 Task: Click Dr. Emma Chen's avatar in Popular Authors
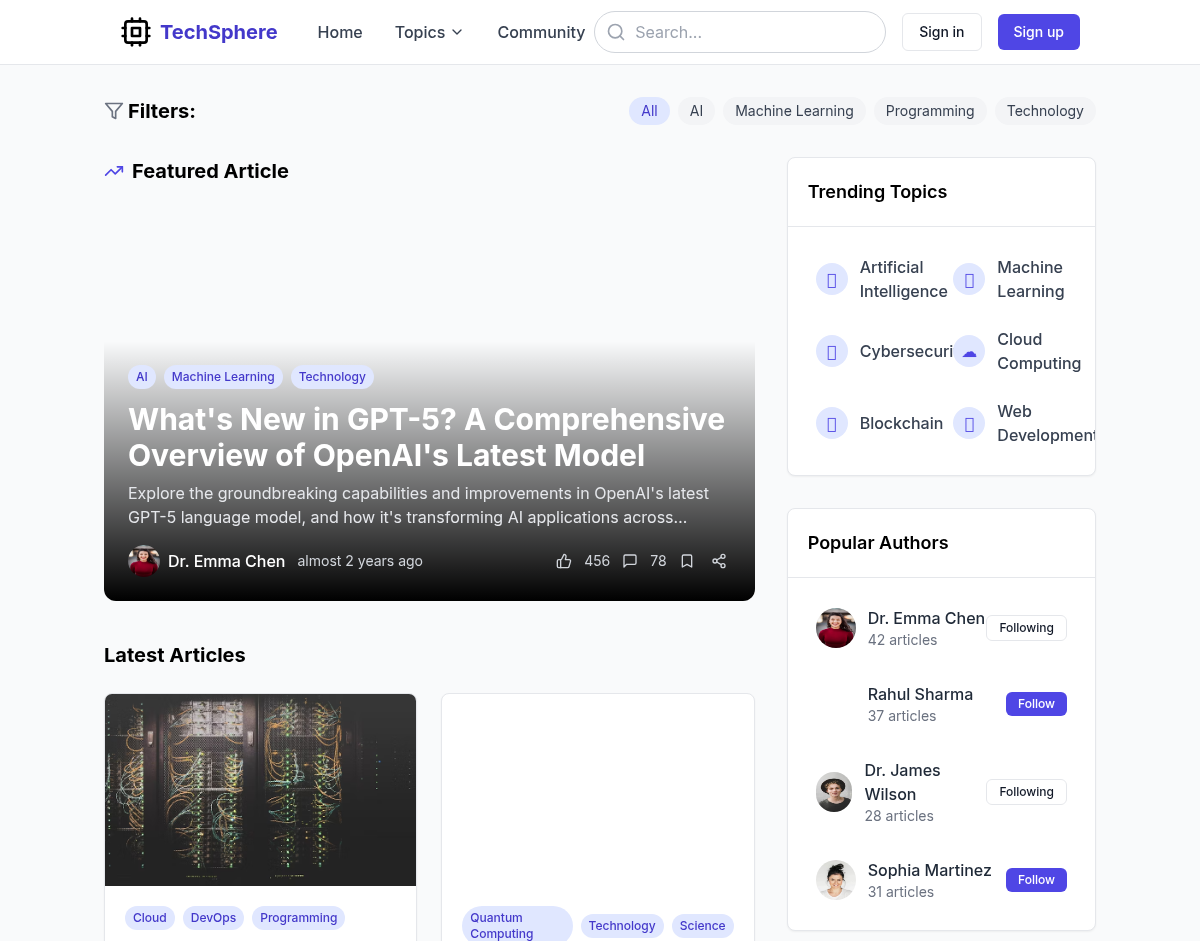click(x=836, y=628)
